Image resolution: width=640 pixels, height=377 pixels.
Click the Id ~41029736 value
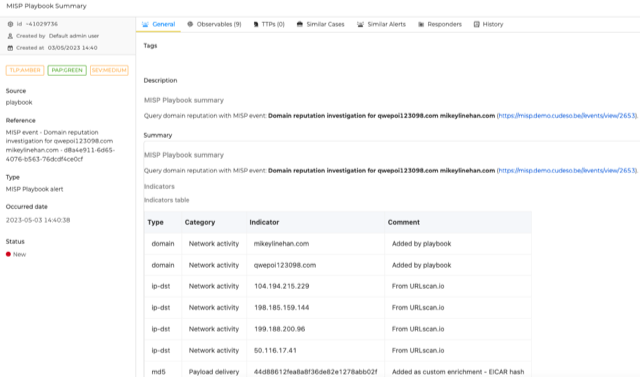pyautogui.click(x=42, y=24)
